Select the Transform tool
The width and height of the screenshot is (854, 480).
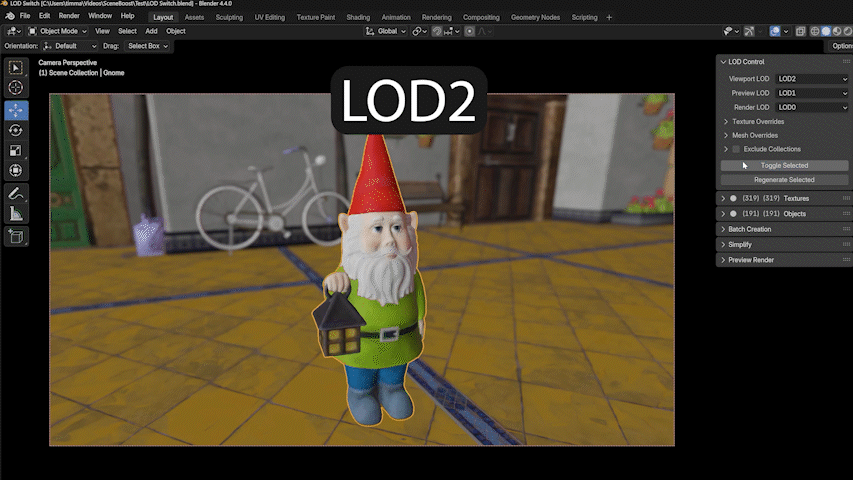(16, 170)
